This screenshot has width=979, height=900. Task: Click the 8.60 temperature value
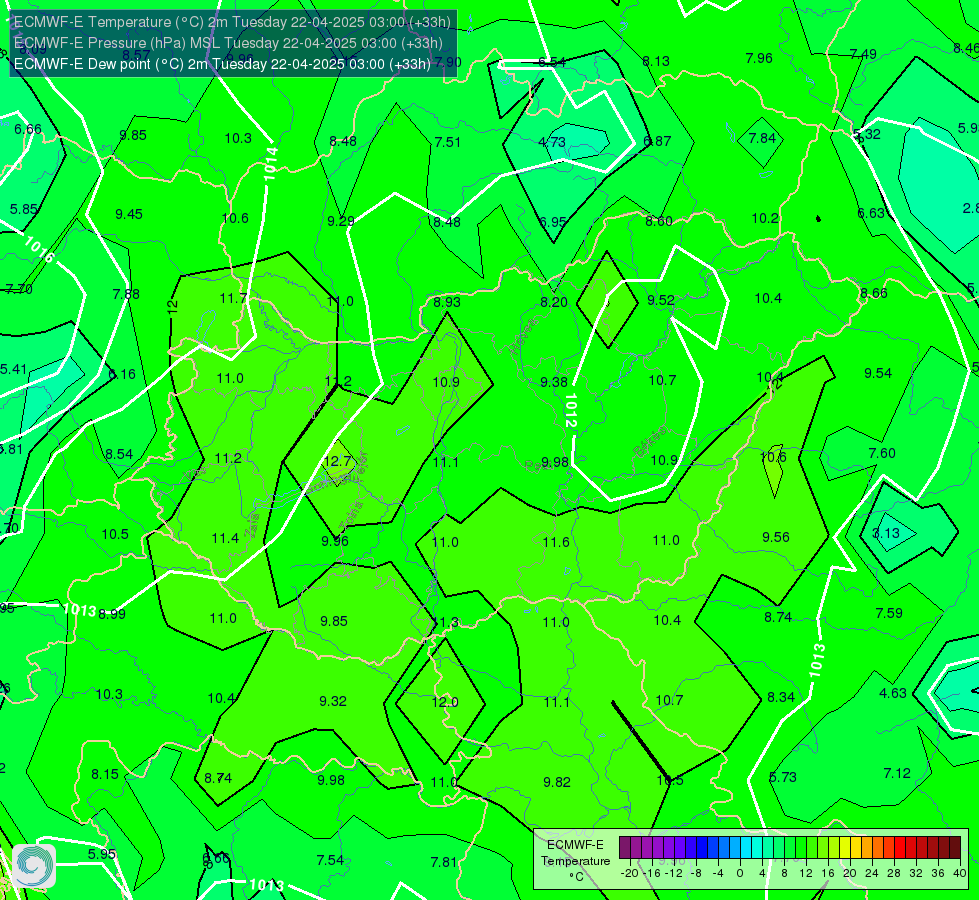pos(659,221)
